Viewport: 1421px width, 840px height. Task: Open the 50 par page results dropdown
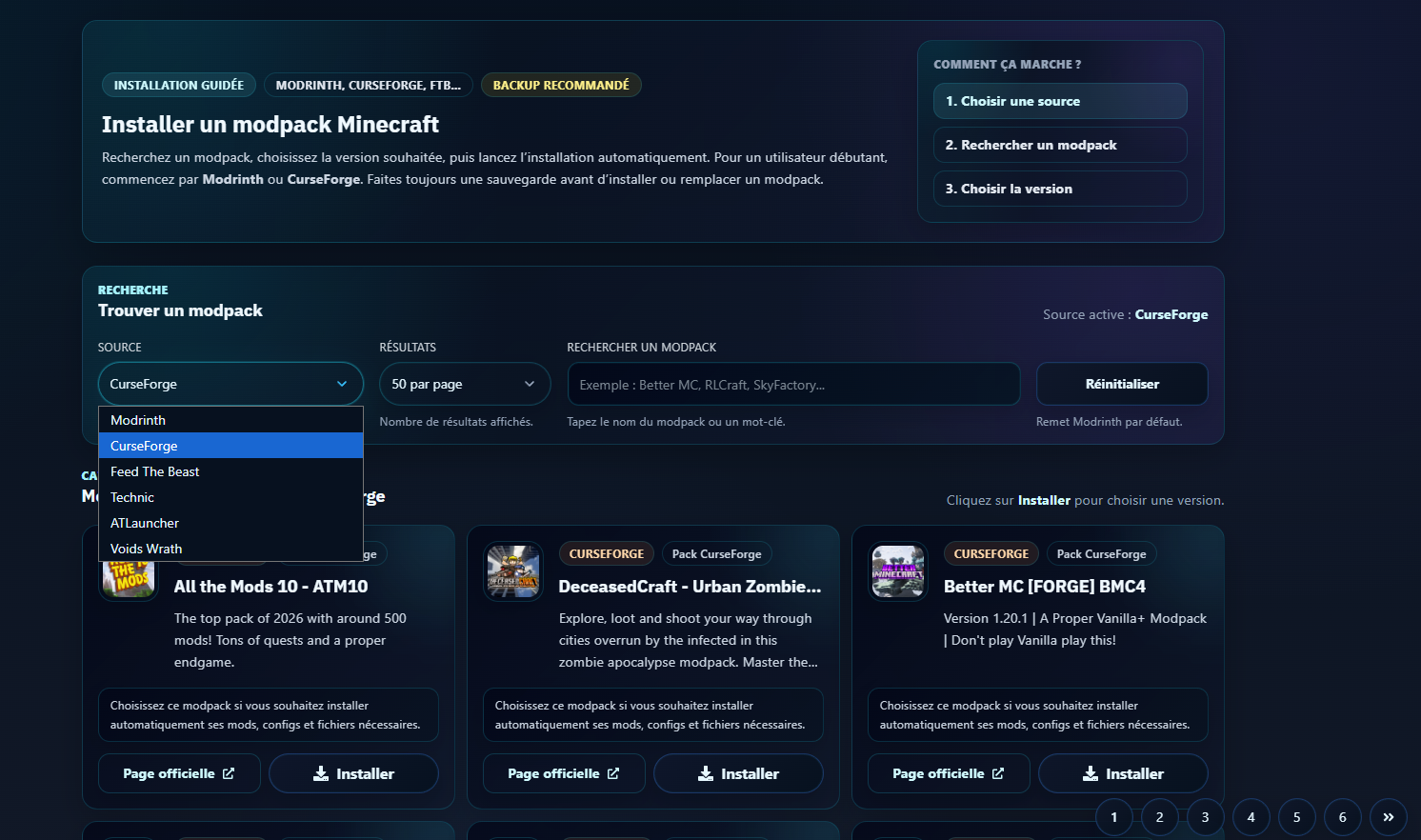(x=465, y=384)
